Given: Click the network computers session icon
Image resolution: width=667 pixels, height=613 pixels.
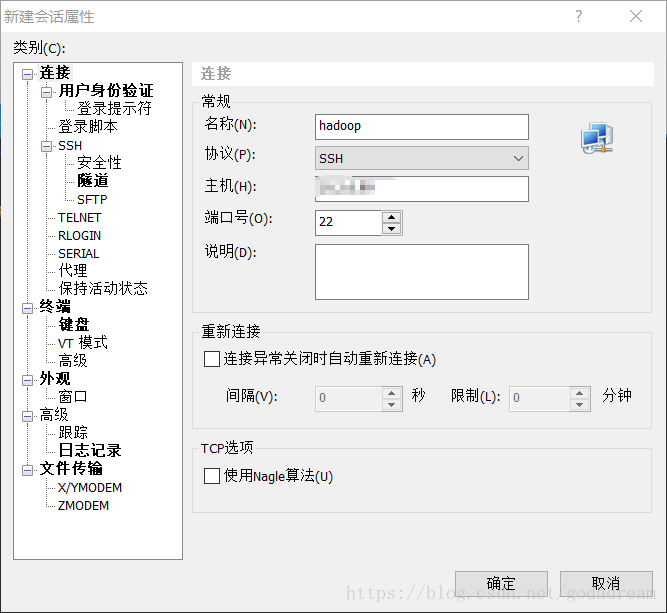Looking at the screenshot, I should point(597,138).
